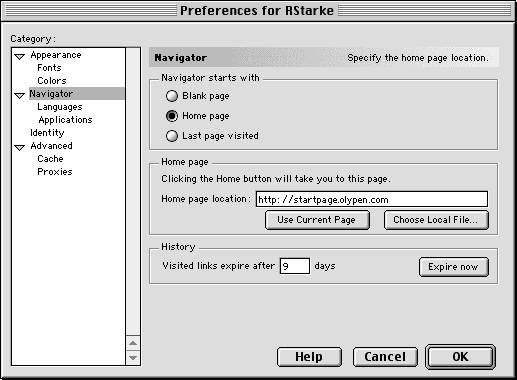Click Choose Local File button
This screenshot has width=517, height=380.
(436, 220)
